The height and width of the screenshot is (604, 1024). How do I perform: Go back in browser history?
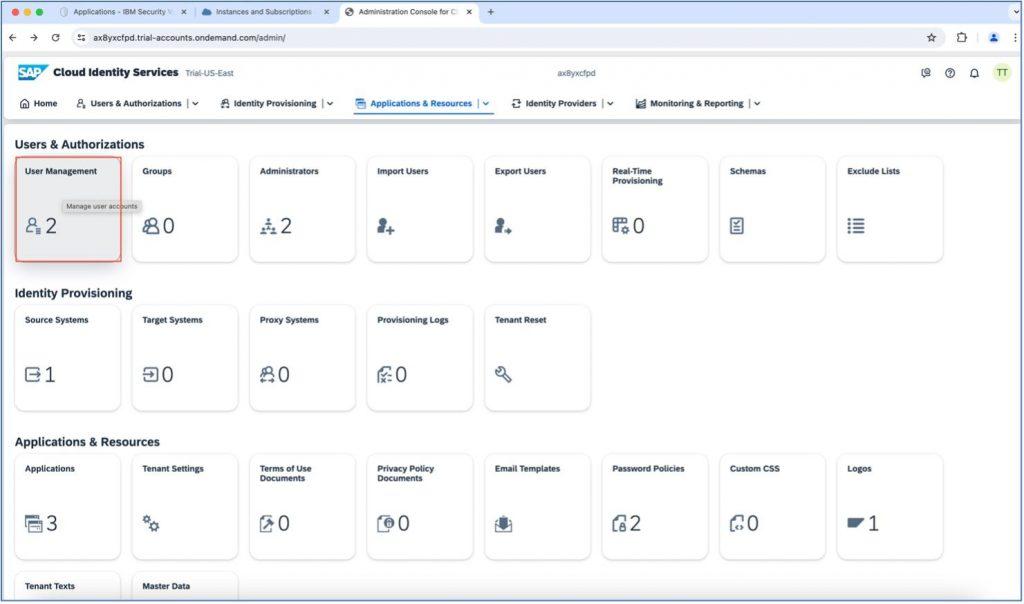pyautogui.click(x=12, y=38)
